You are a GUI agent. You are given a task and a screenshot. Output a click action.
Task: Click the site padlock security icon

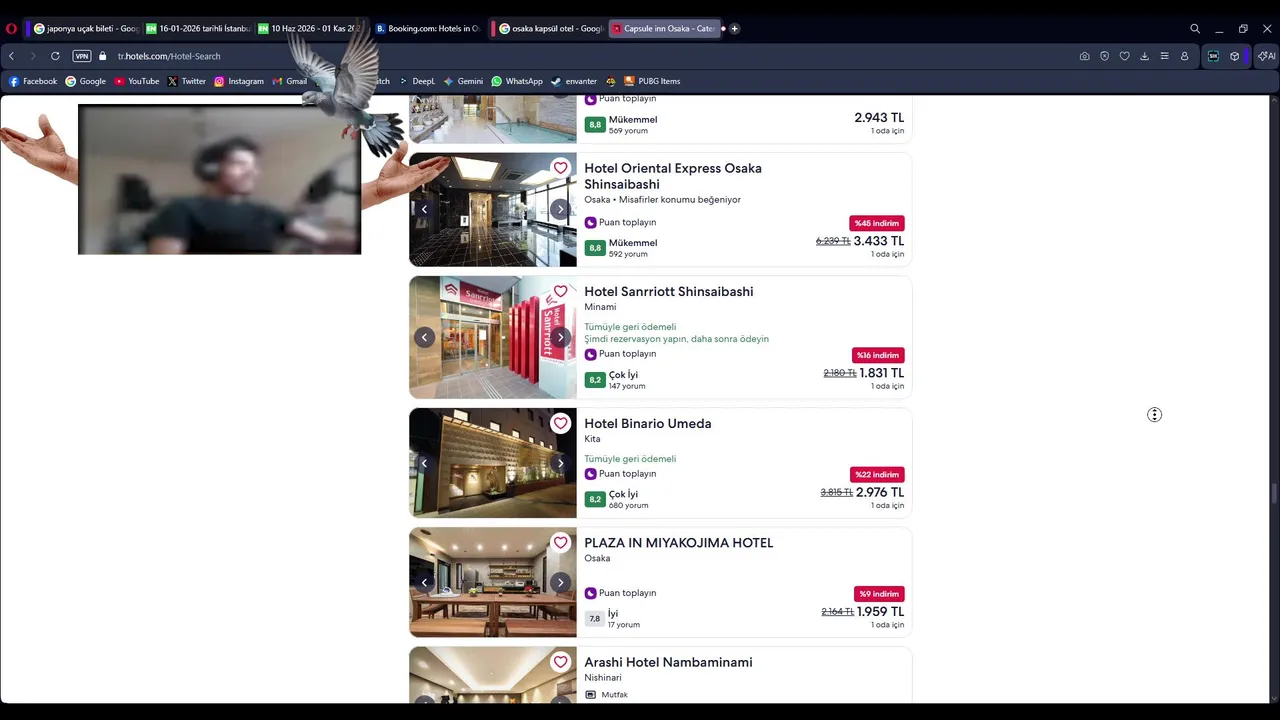[x=102, y=56]
